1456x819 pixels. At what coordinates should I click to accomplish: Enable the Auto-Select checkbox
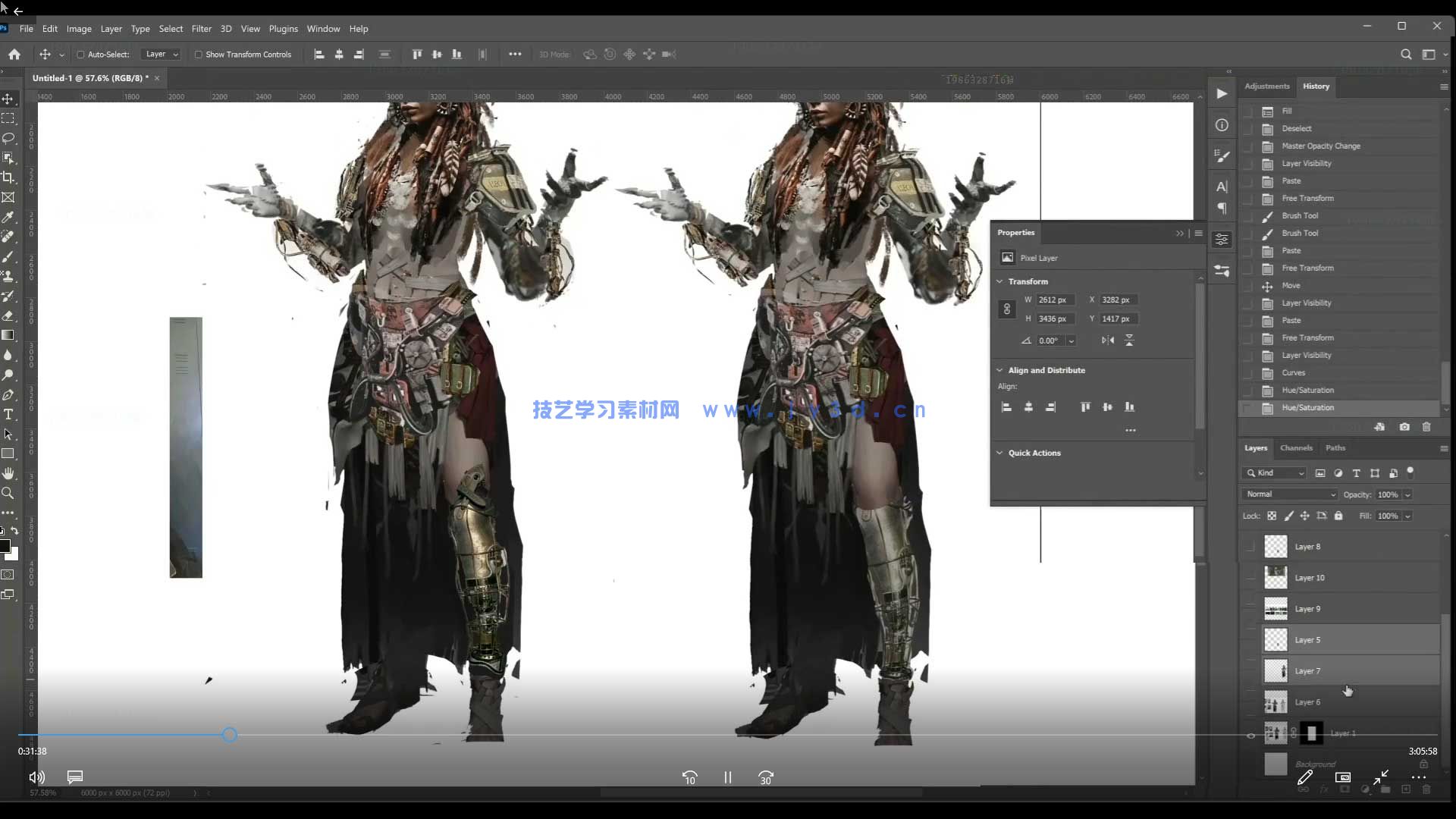(80, 55)
